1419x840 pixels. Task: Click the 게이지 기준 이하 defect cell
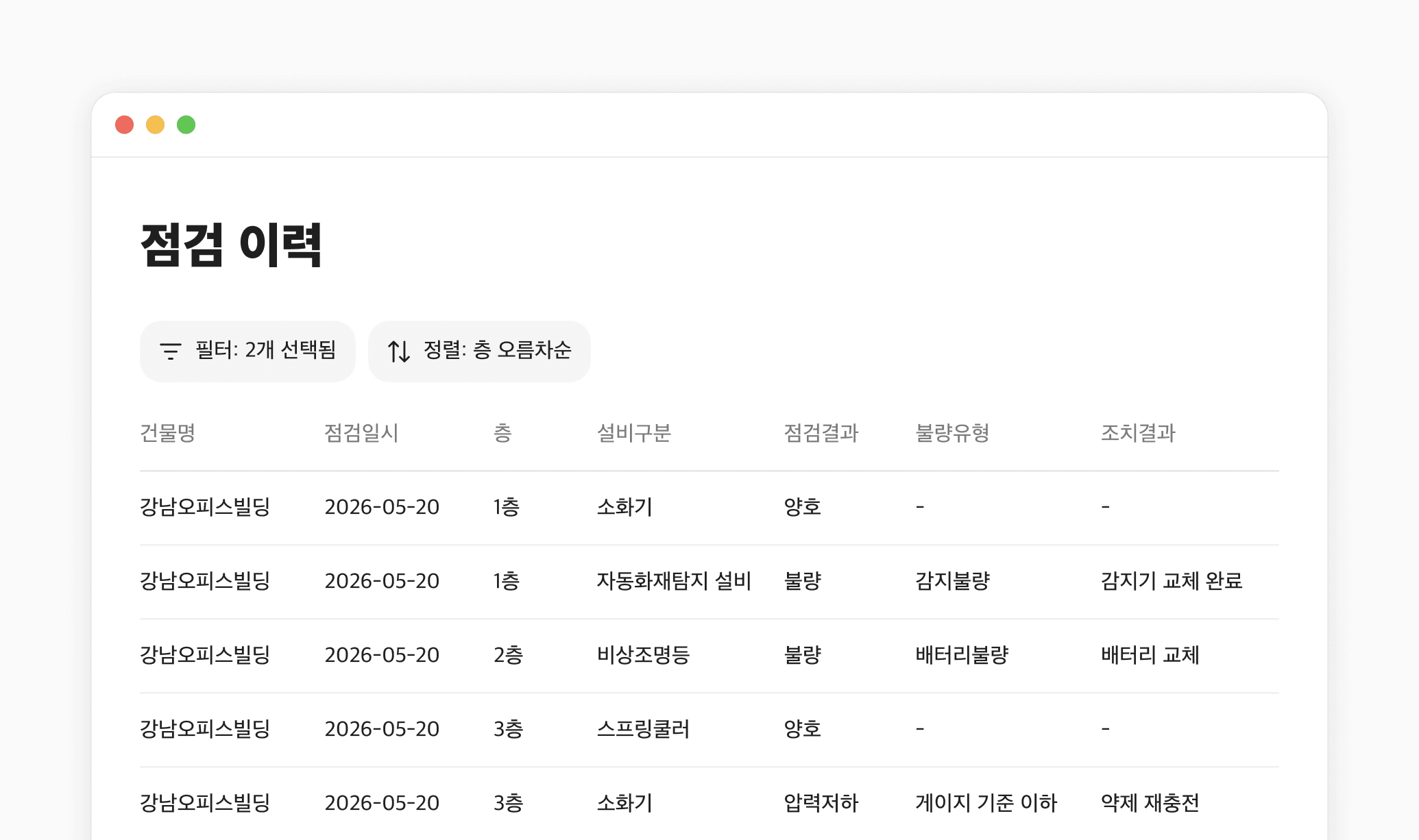986,803
